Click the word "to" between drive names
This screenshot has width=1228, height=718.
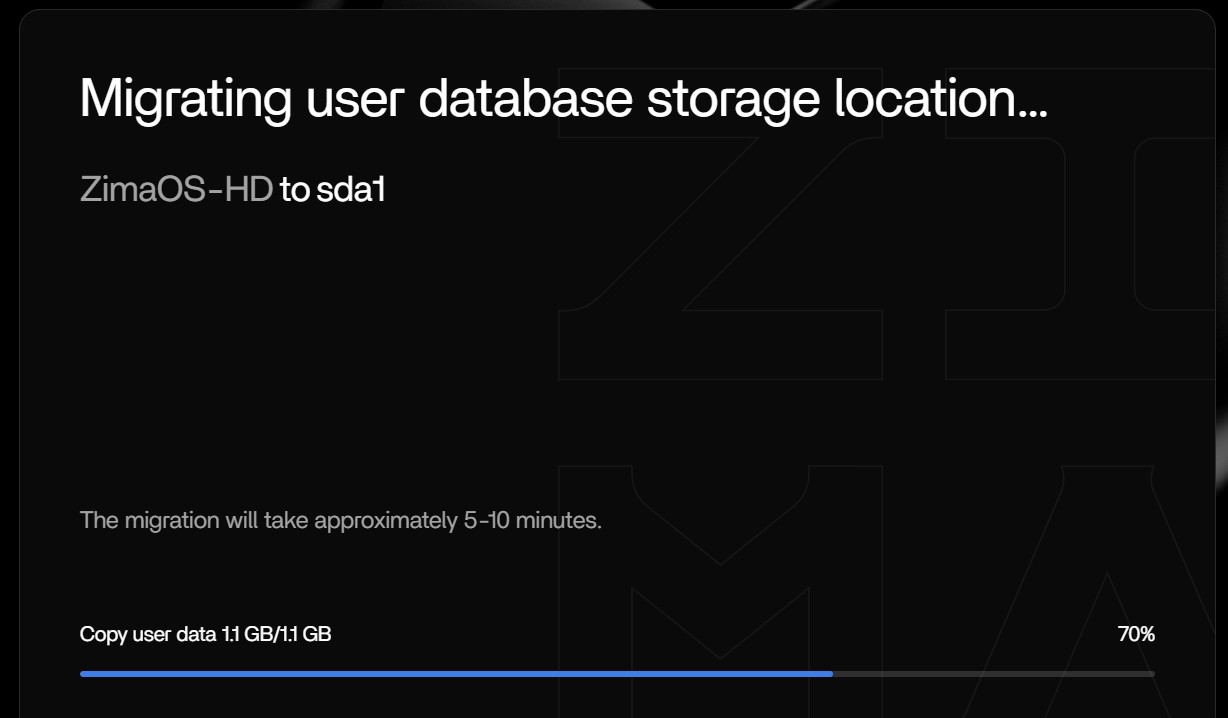pyautogui.click(x=294, y=190)
